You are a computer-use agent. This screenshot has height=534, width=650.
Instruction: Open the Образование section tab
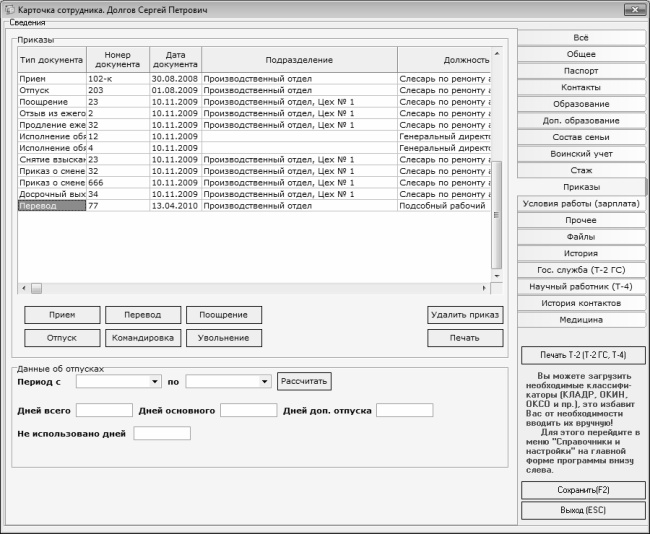(x=581, y=104)
